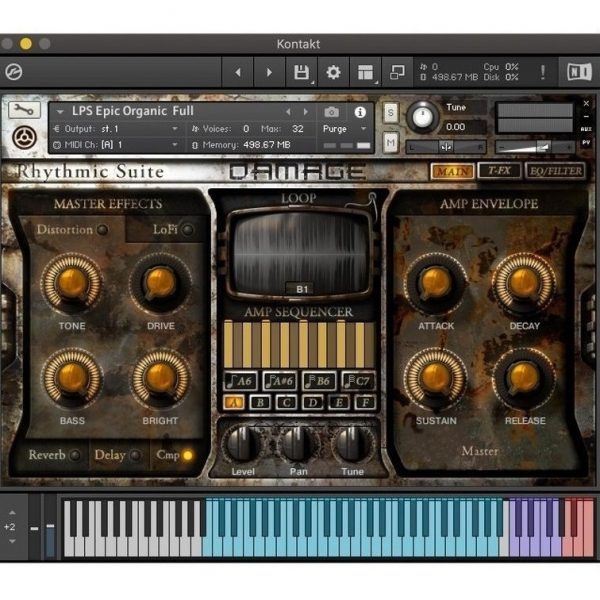Click the BASS knob
This screenshot has width=600, height=600.
(72, 378)
